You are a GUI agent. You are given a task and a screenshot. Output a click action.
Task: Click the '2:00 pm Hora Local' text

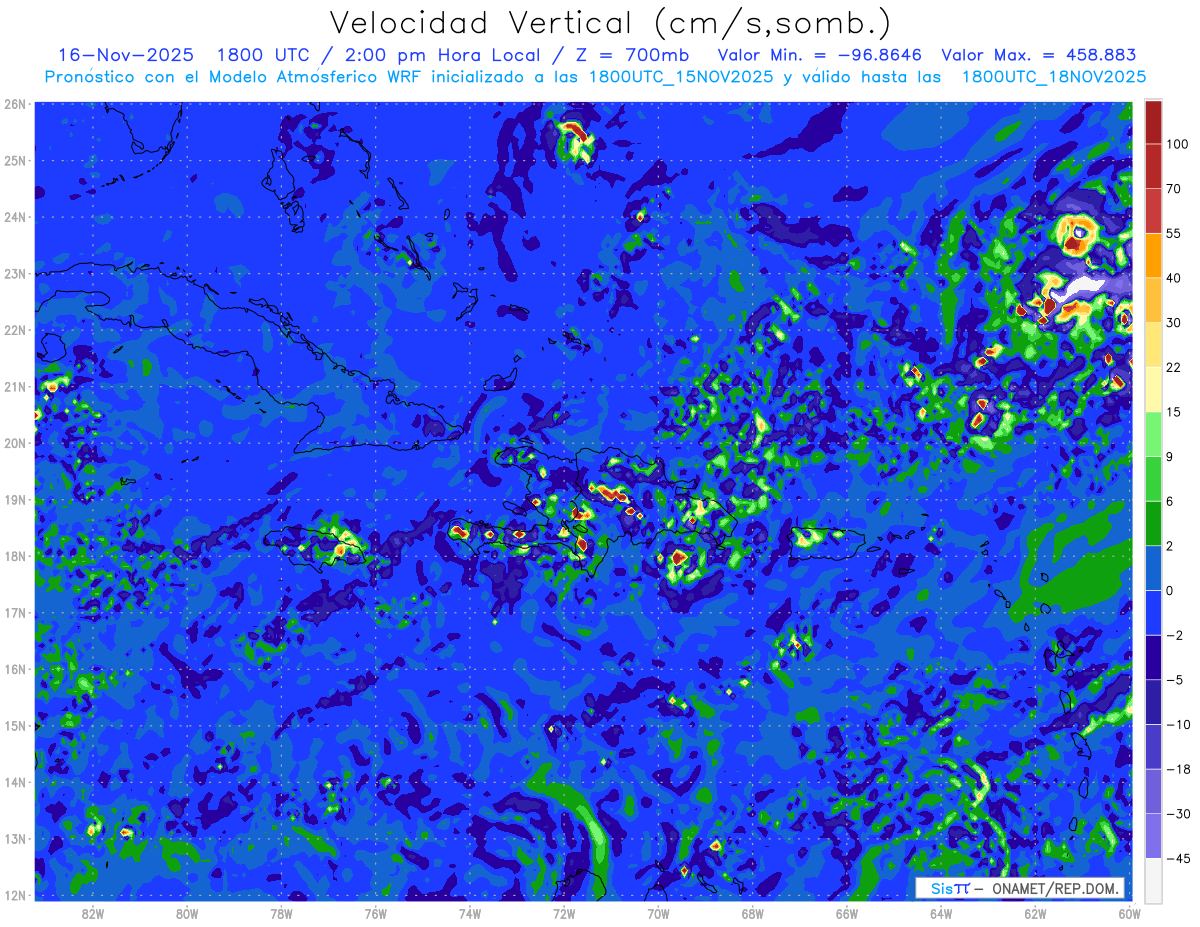tap(438, 55)
